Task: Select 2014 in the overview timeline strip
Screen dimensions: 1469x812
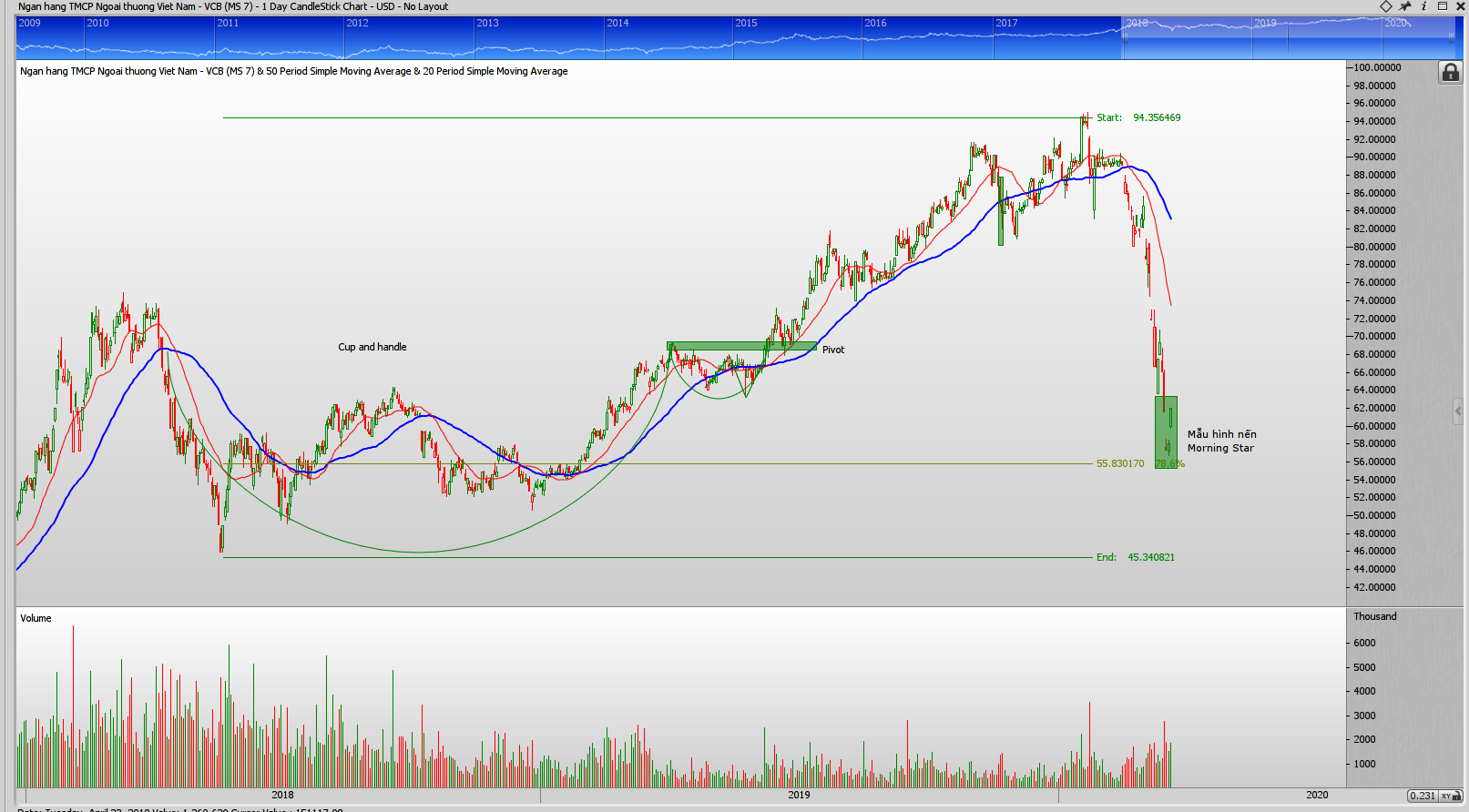Action: pyautogui.click(x=617, y=23)
